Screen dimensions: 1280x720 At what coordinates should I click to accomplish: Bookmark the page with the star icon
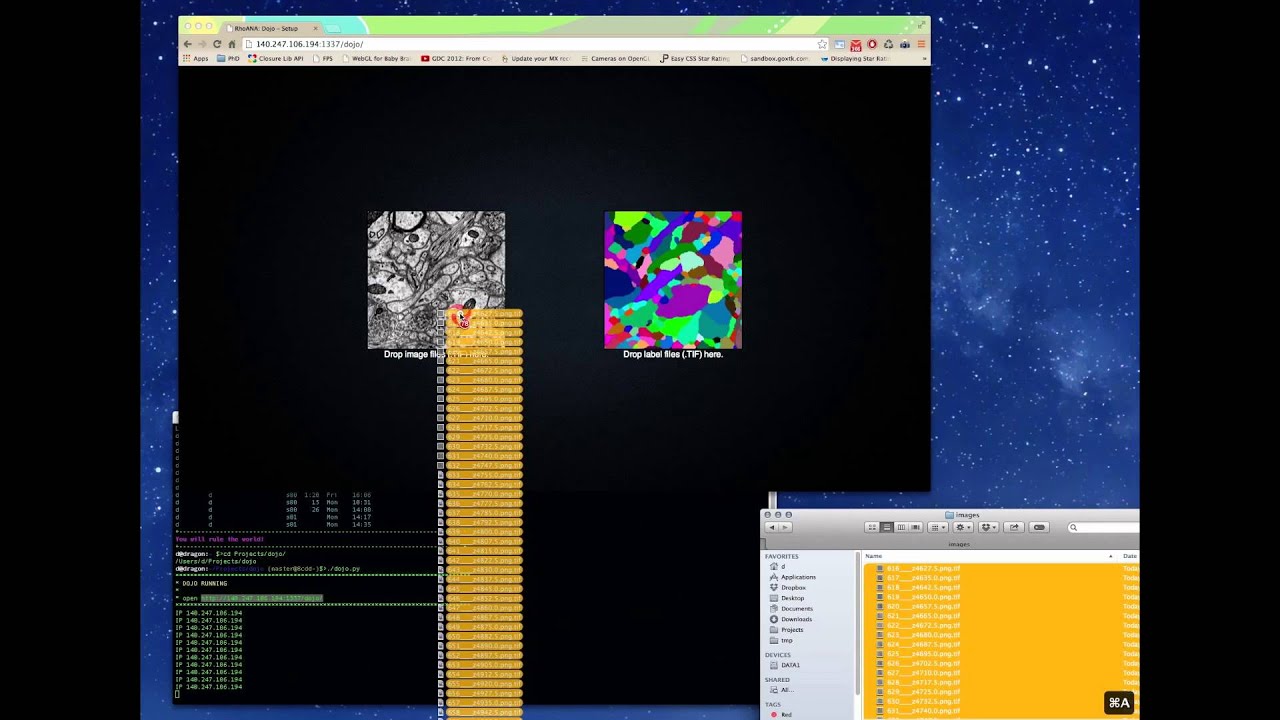tap(822, 44)
